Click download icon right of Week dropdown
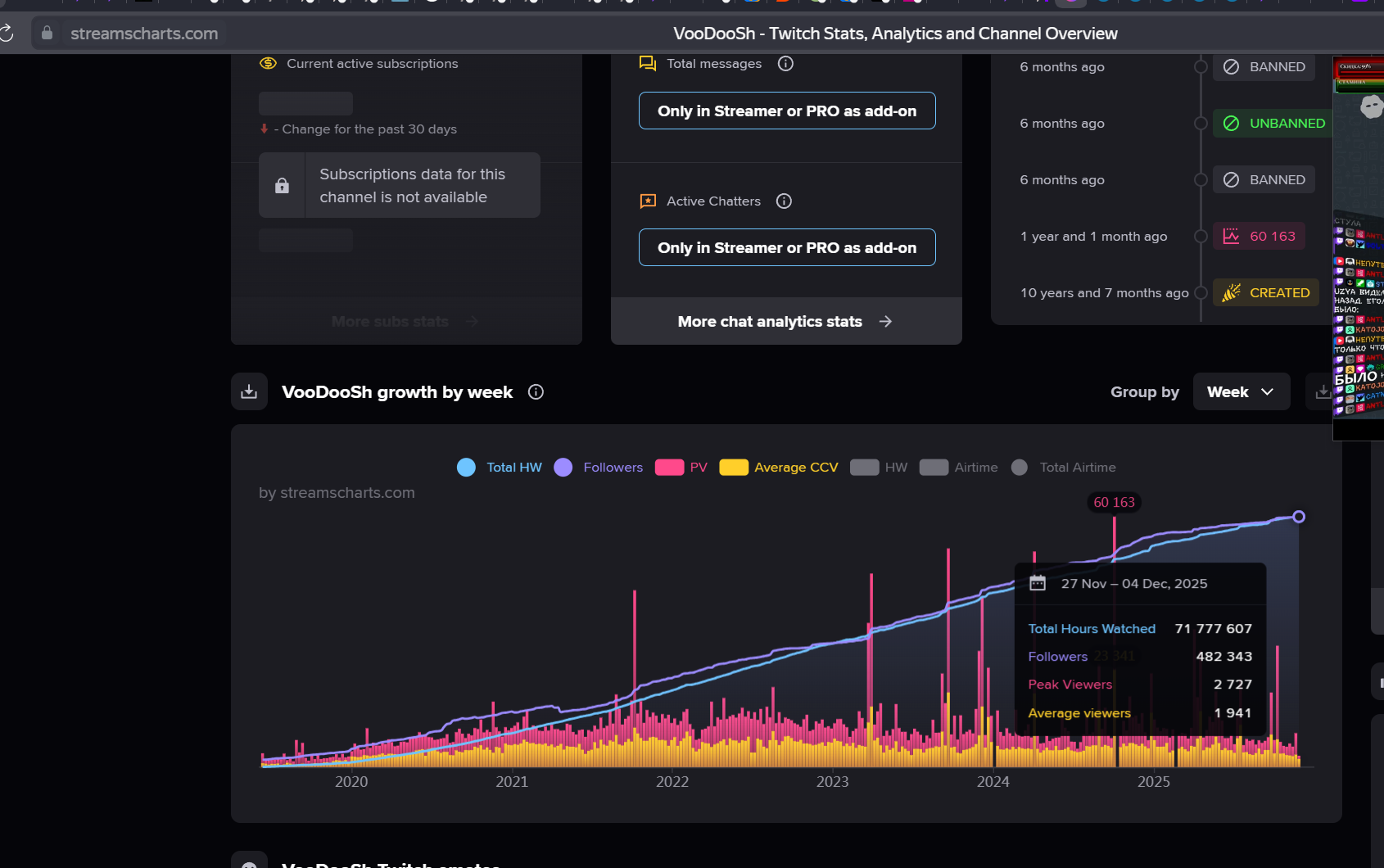 1322,392
